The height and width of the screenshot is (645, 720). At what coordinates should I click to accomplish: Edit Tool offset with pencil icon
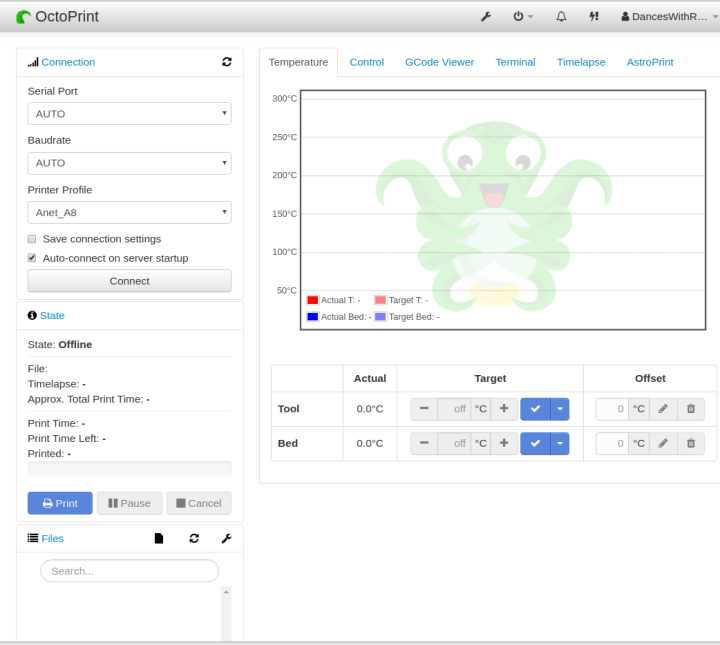(x=663, y=409)
